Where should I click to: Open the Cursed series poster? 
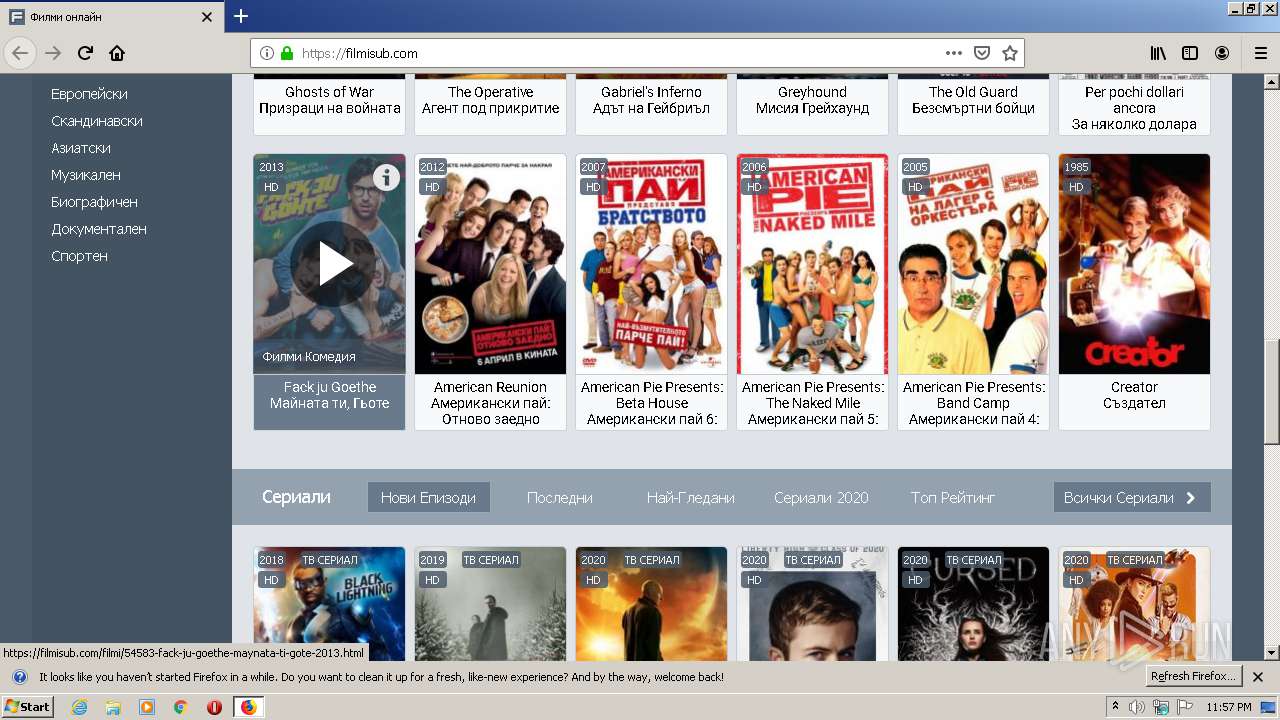click(973, 604)
